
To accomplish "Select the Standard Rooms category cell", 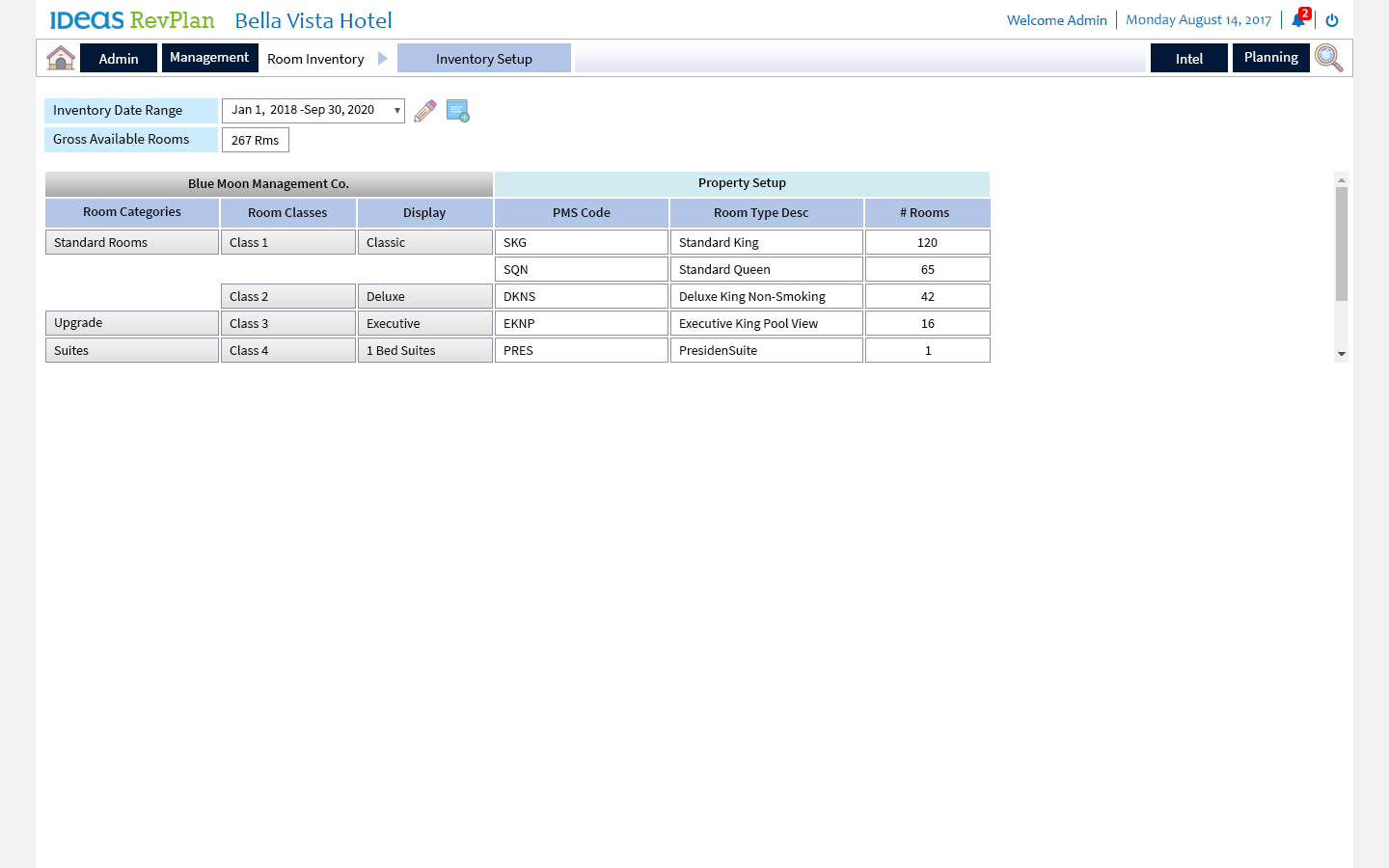I will click(x=132, y=242).
